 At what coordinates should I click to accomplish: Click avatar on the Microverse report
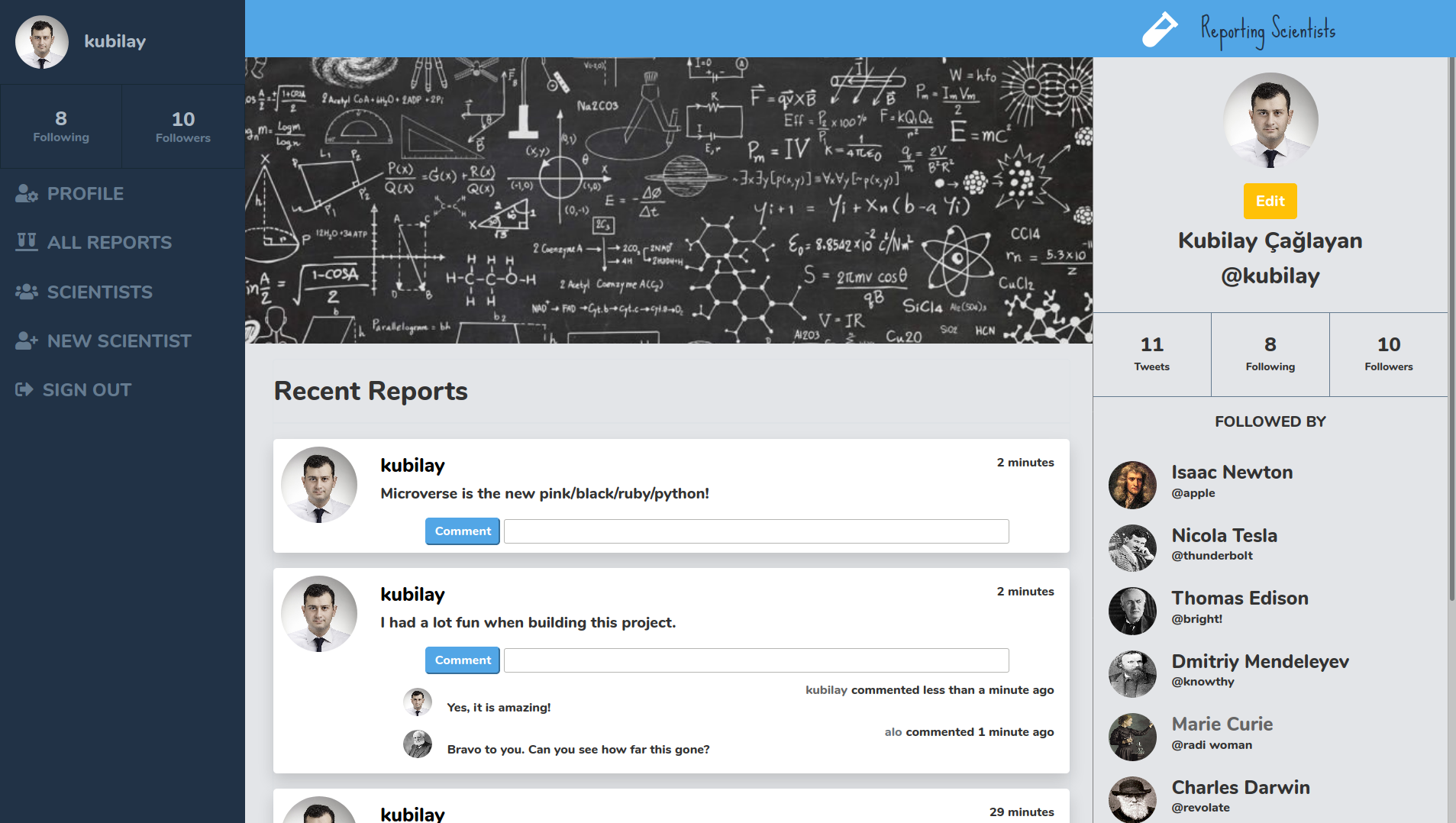[319, 485]
